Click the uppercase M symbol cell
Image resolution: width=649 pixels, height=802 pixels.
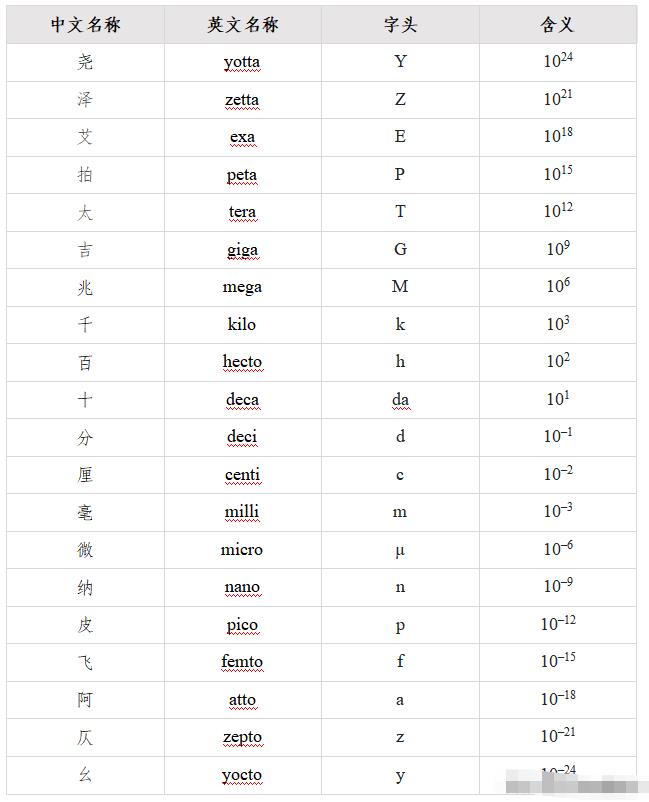point(400,288)
